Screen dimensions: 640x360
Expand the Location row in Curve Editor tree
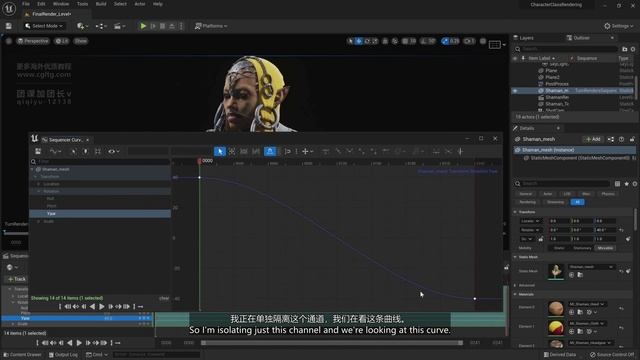pos(39,184)
